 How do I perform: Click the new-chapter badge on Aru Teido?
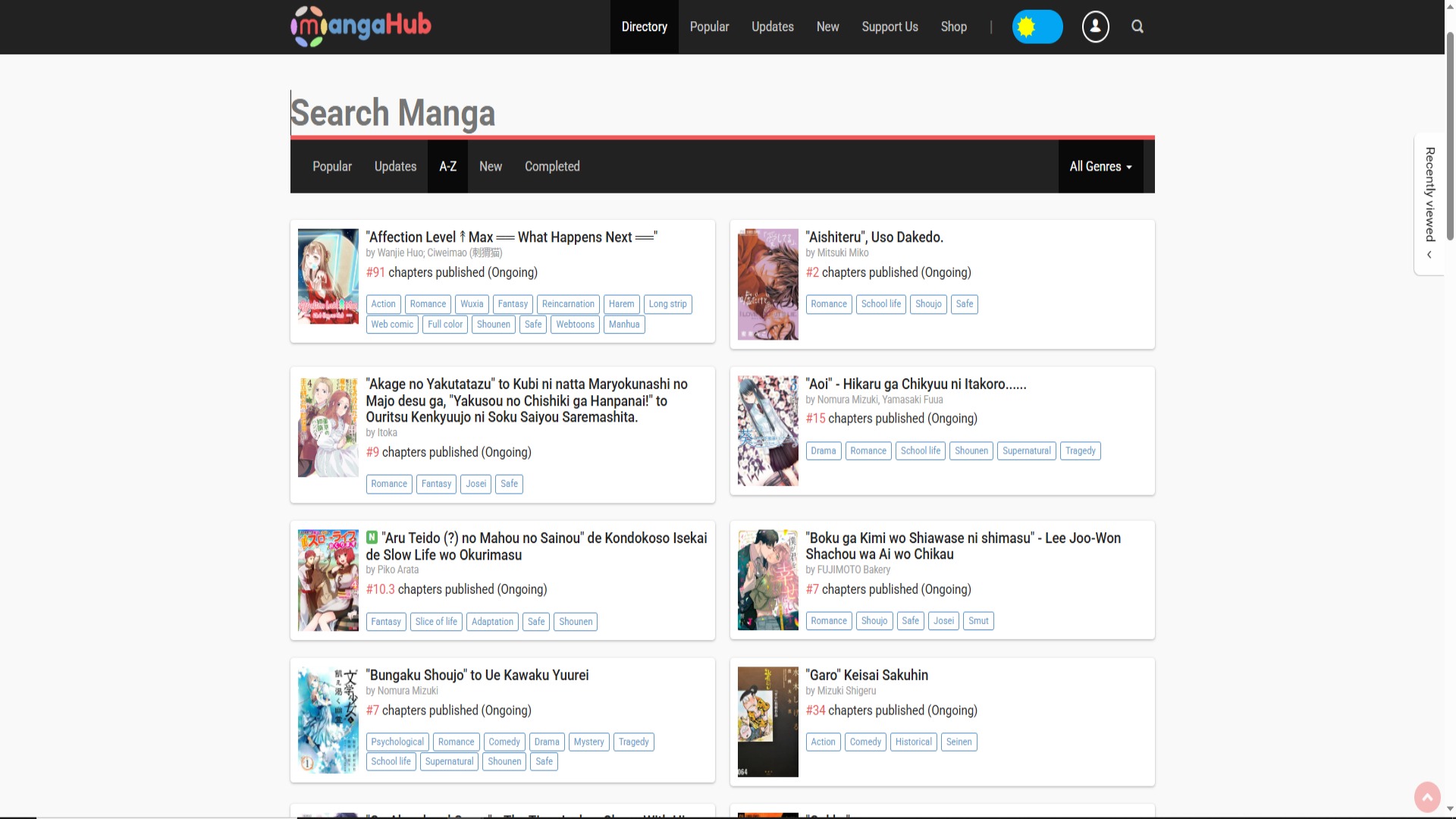(372, 537)
